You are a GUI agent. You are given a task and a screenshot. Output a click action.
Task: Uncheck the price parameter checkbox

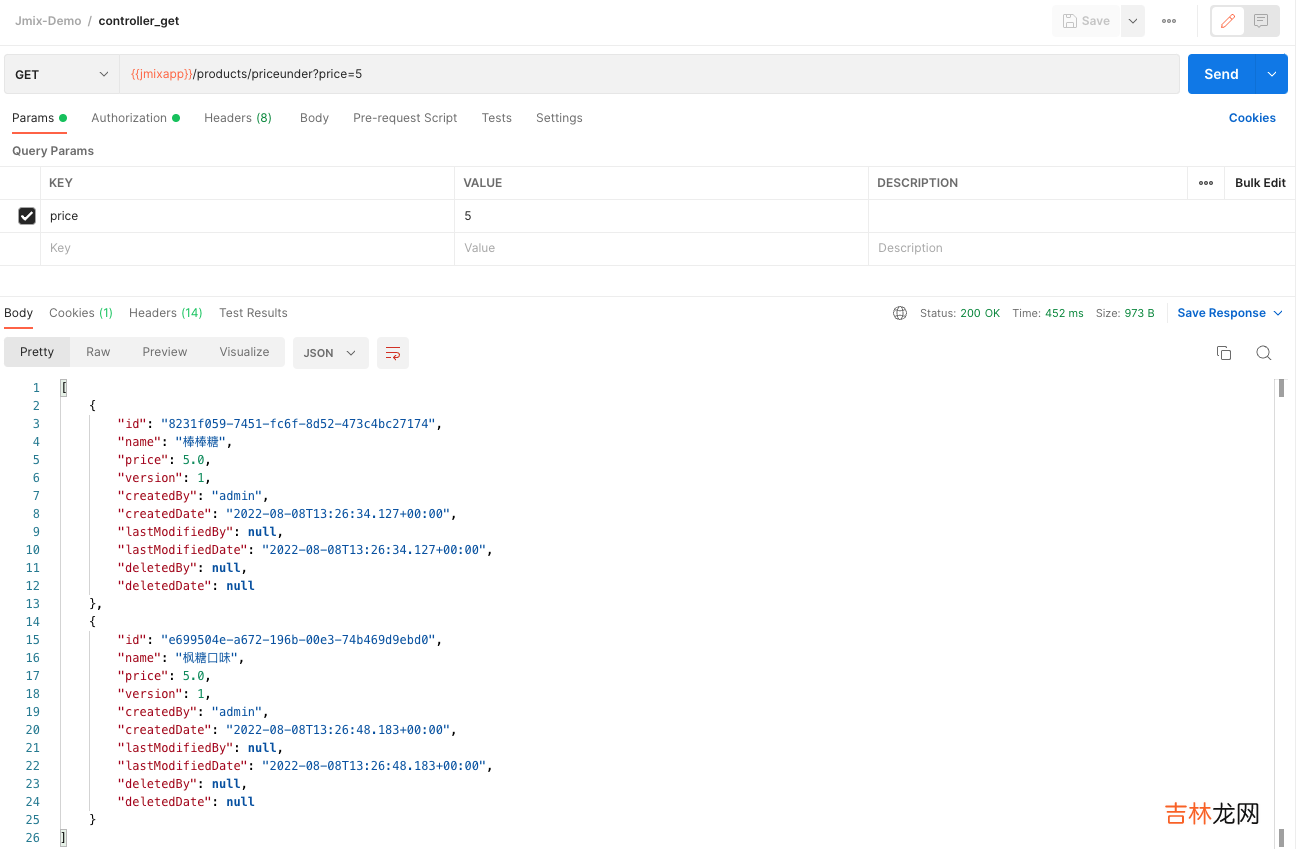[x=27, y=216]
